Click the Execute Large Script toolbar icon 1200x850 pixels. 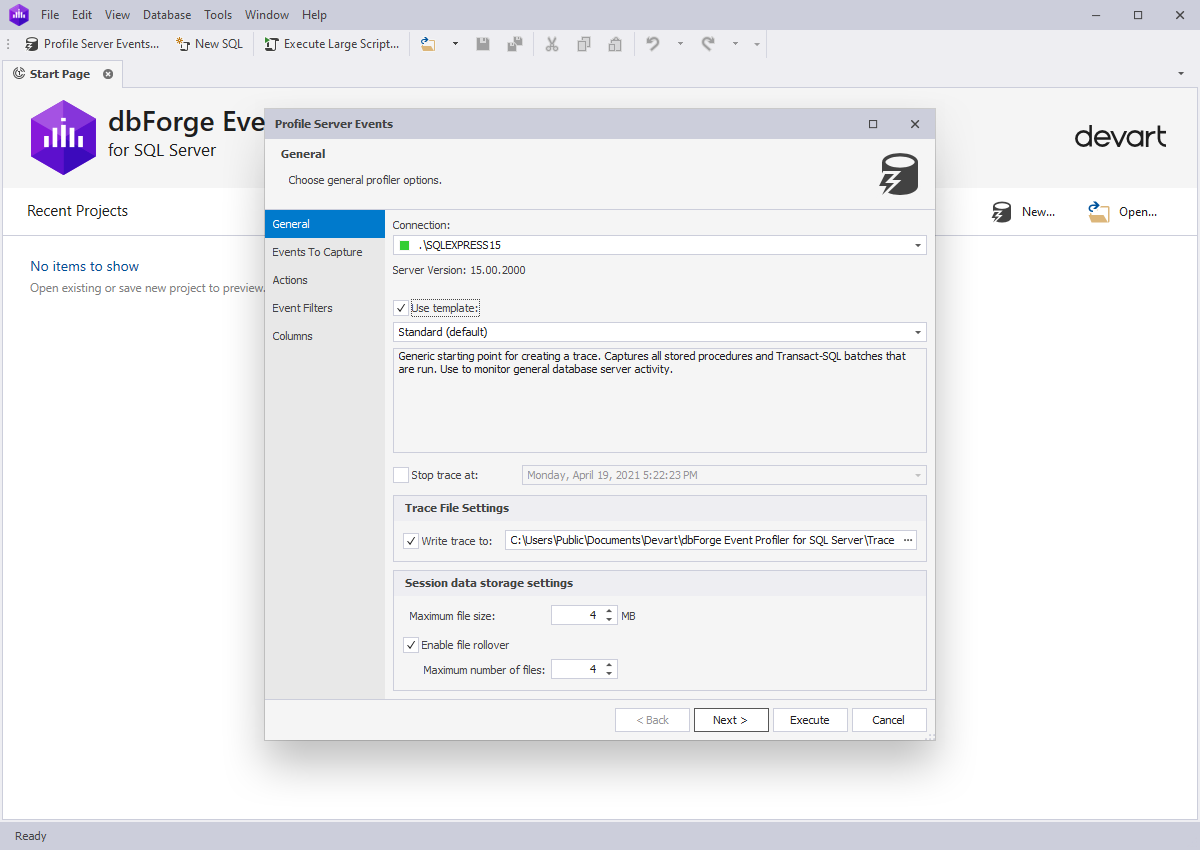tap(269, 43)
